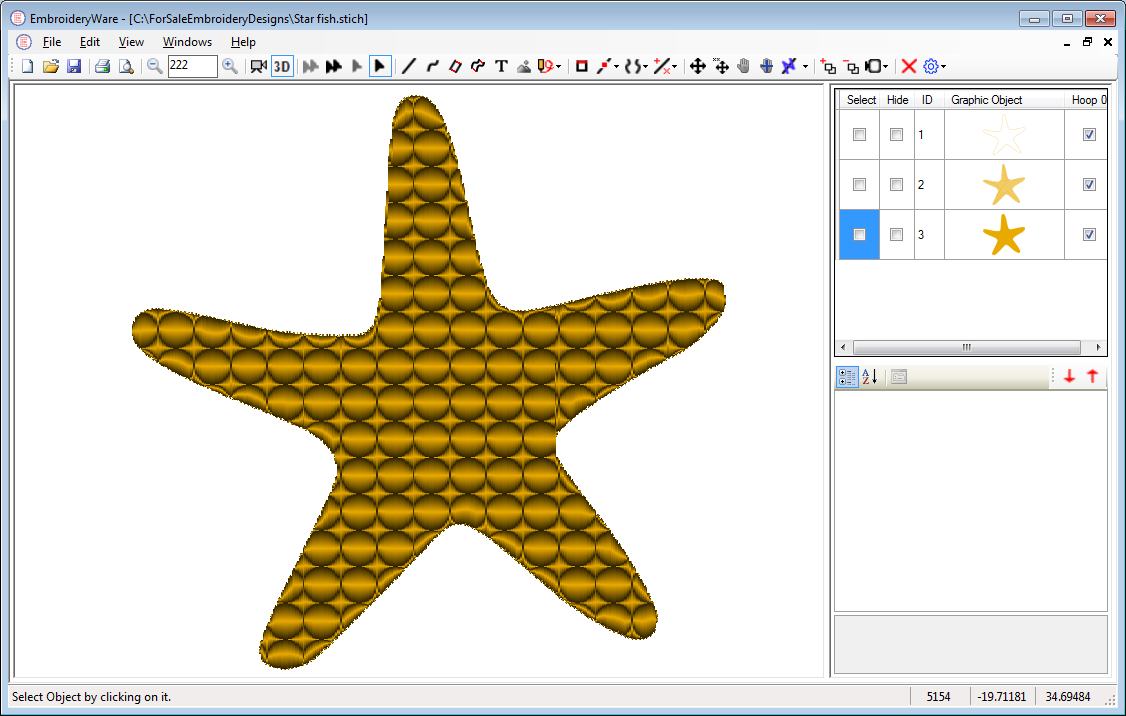Select the straight line drawing tool
The height and width of the screenshot is (716, 1126).
click(x=409, y=66)
